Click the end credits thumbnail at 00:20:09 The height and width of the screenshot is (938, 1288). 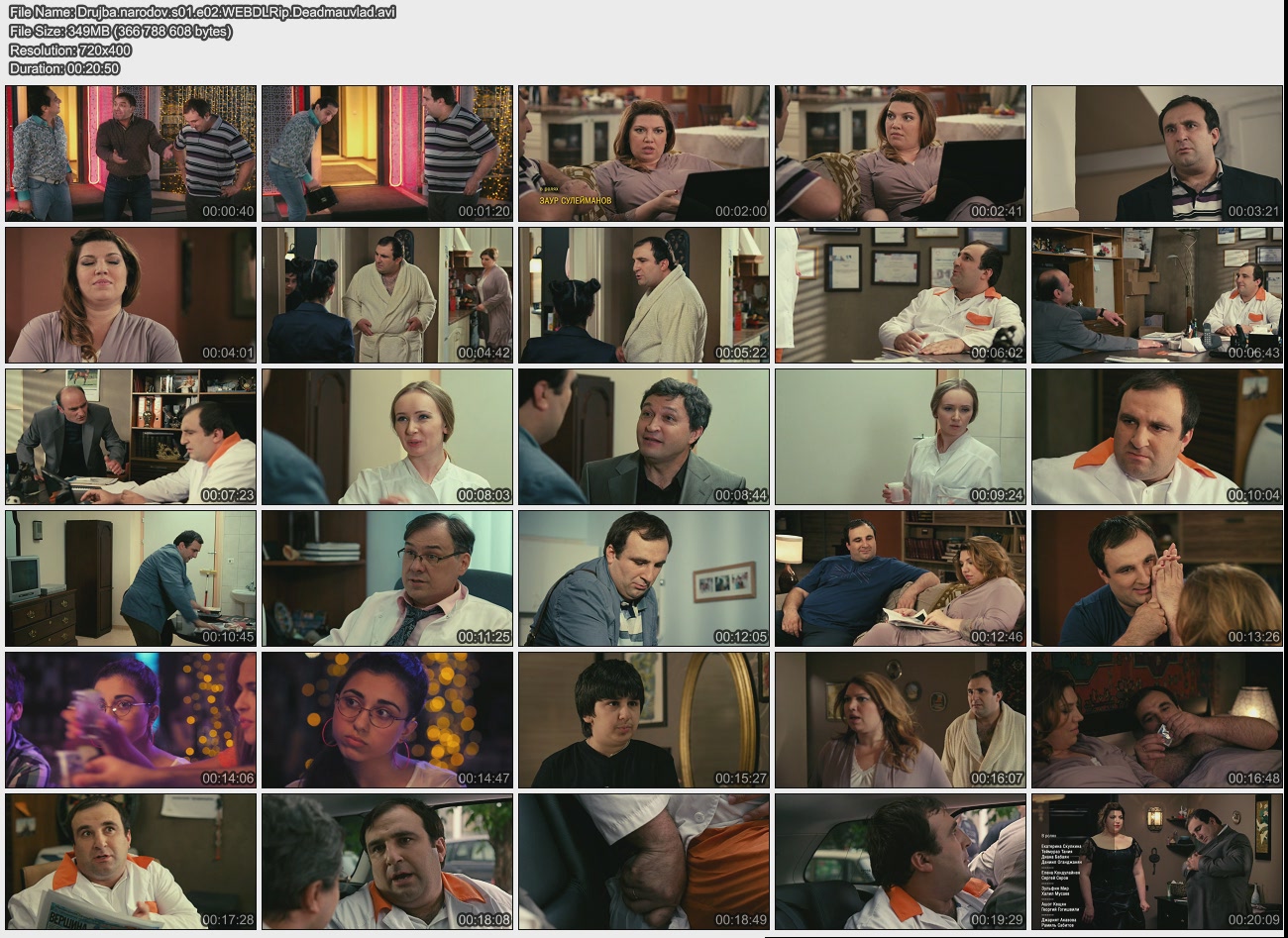1156,862
